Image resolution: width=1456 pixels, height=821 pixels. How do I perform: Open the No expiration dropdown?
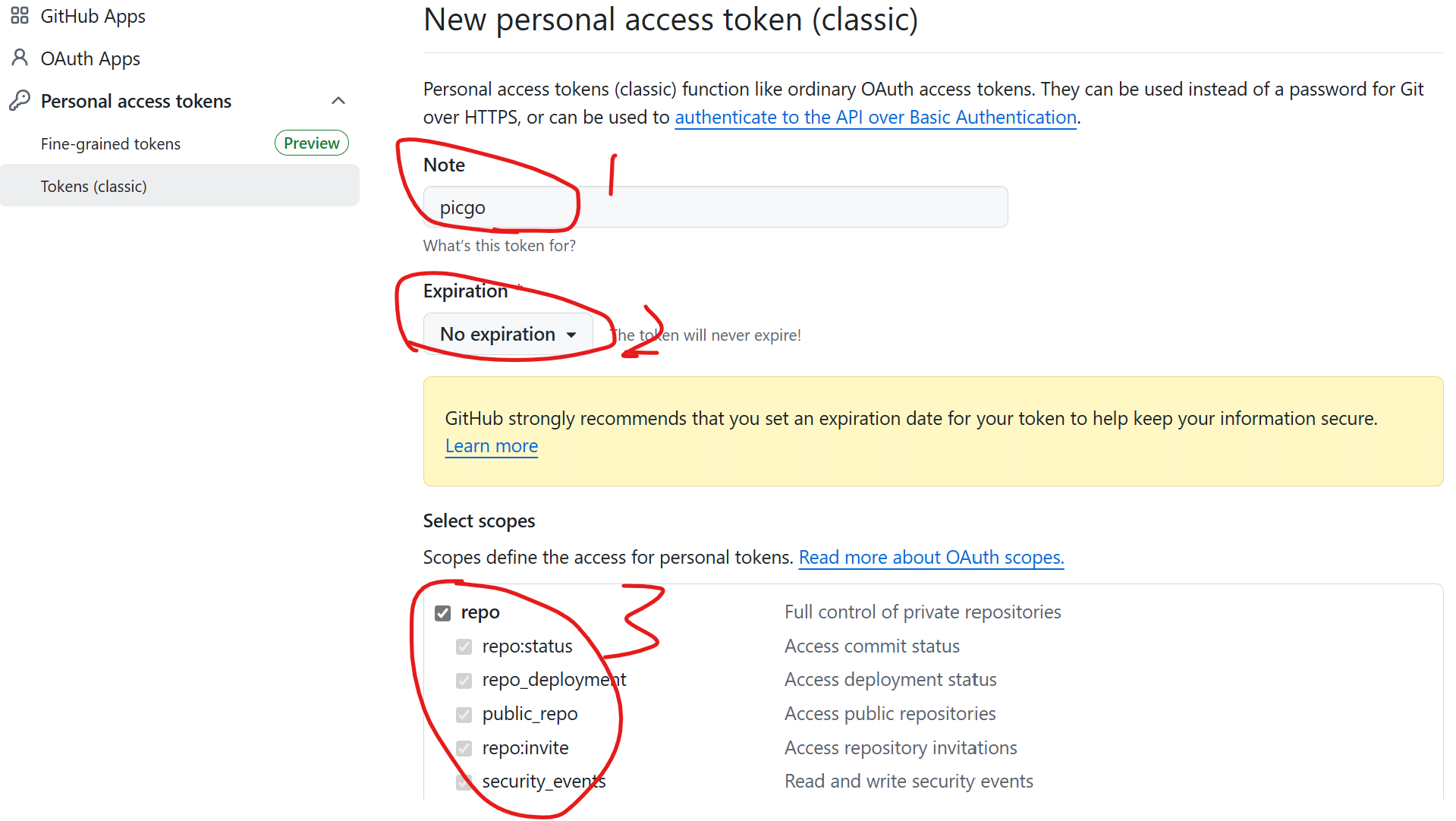(508, 334)
